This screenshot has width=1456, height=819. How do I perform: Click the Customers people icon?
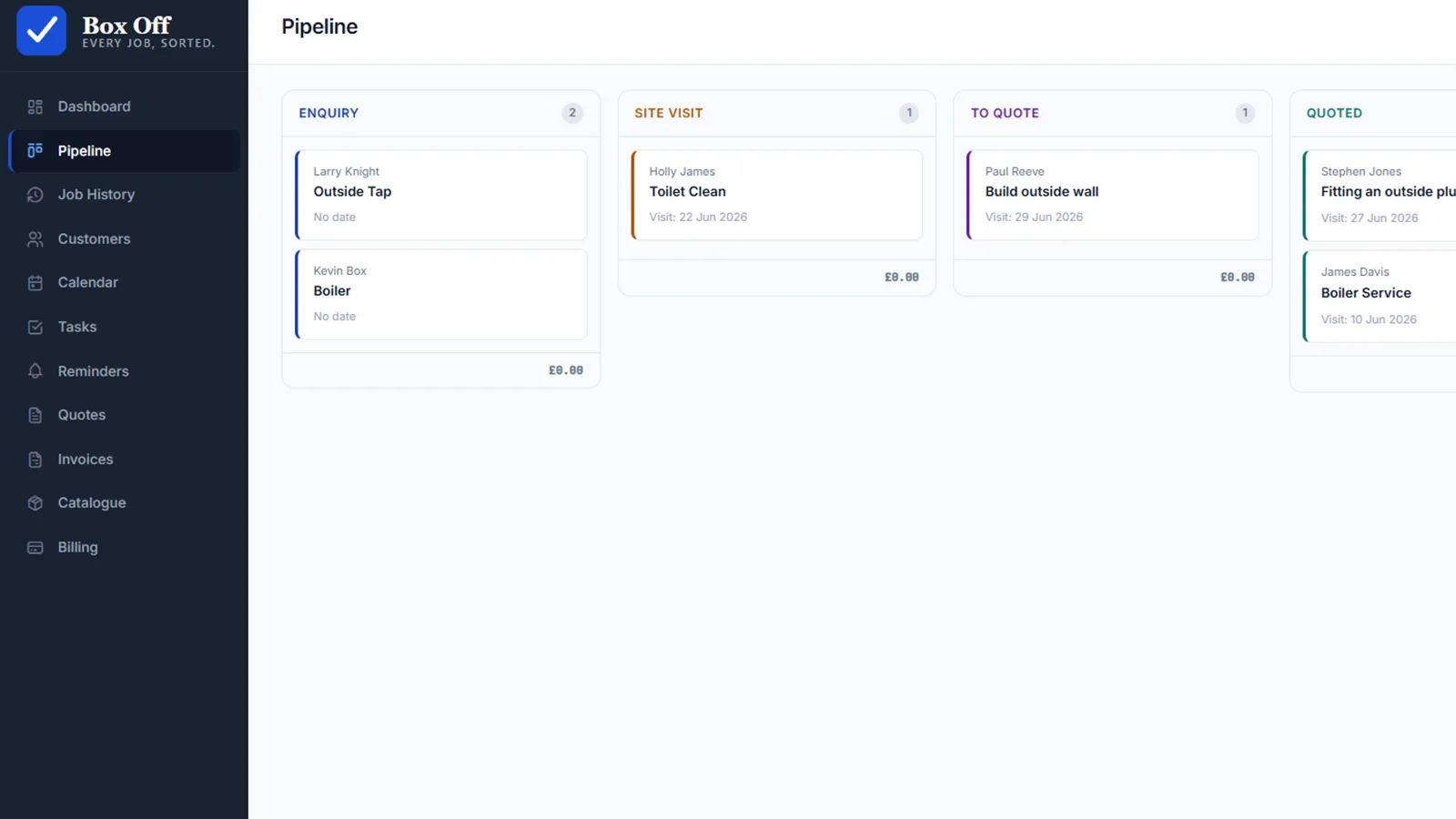point(35,238)
